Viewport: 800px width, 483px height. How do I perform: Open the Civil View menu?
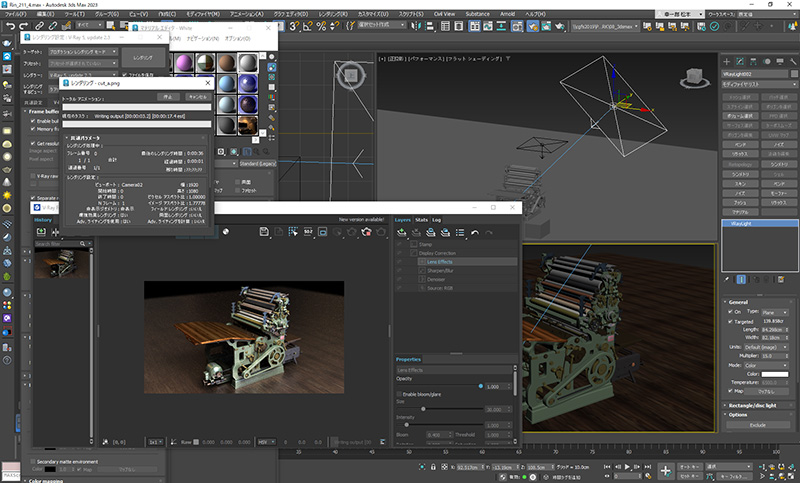(x=444, y=14)
